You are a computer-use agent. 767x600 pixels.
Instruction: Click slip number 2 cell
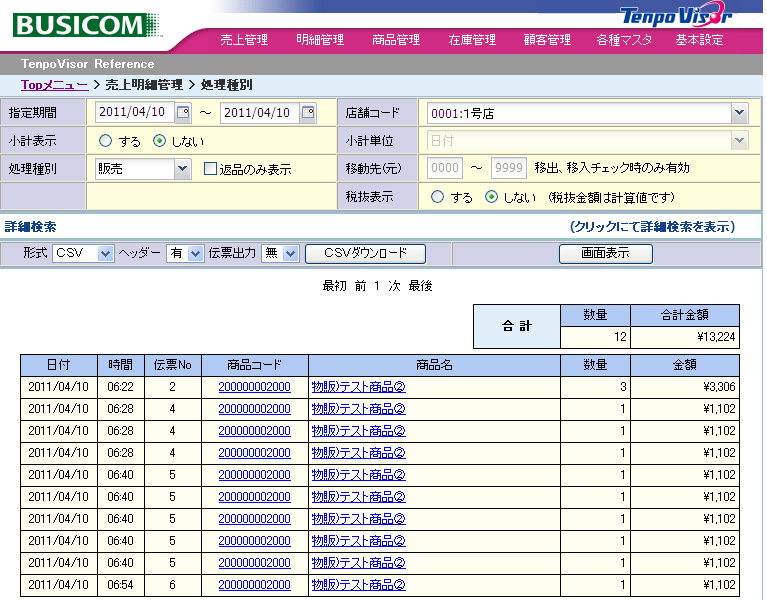coord(173,387)
